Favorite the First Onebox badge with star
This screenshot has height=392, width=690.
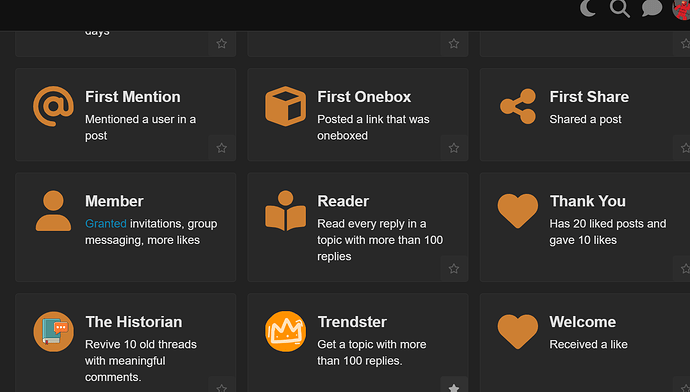(454, 148)
